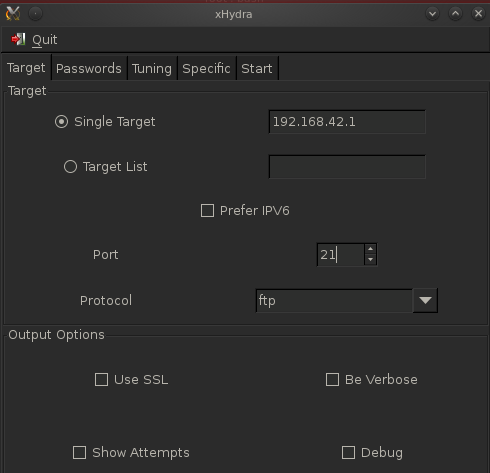490x473 pixels.
Task: Click the Protocol label text
Action: tap(106, 300)
